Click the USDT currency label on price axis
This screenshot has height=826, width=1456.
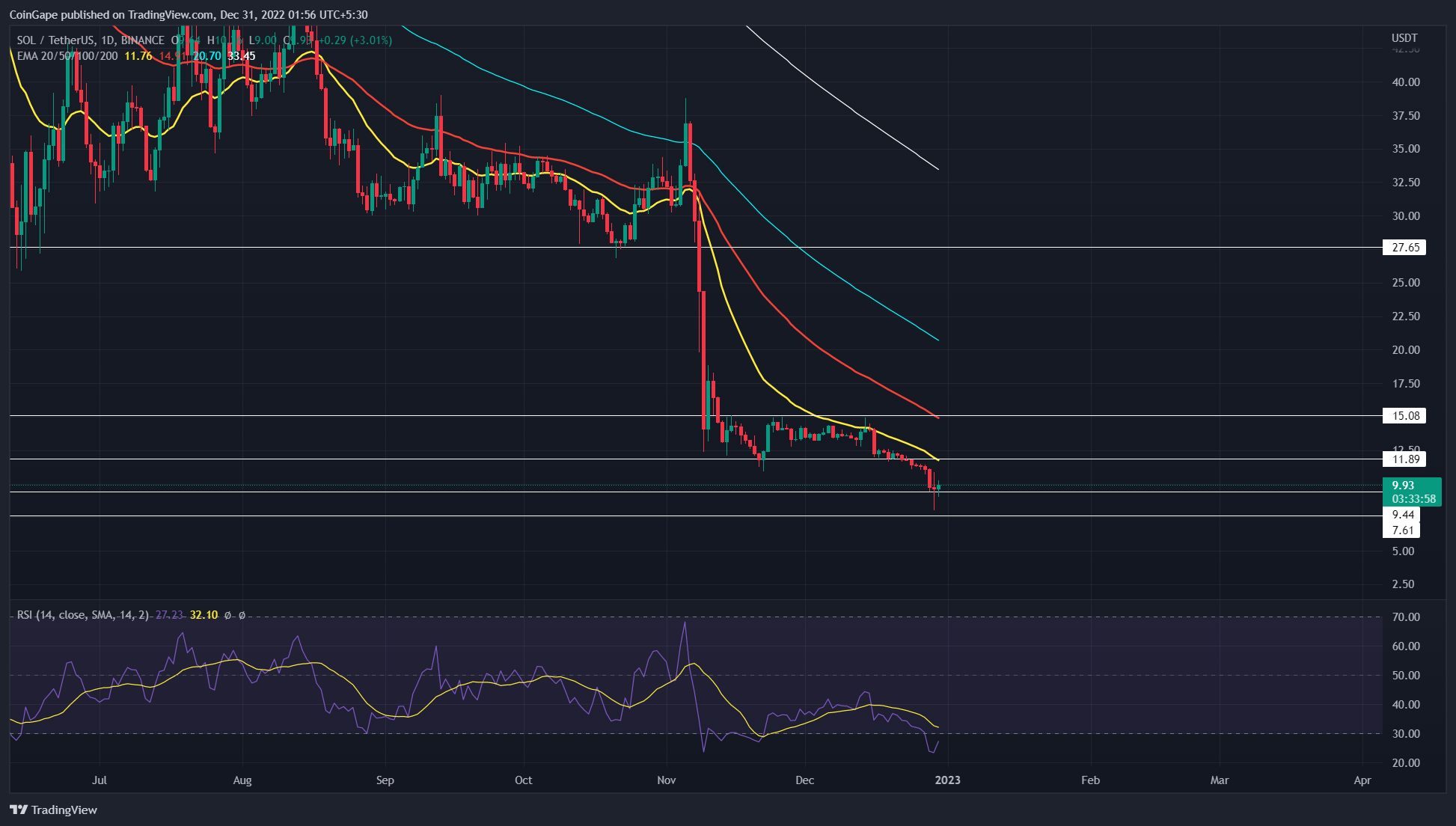(x=1404, y=38)
